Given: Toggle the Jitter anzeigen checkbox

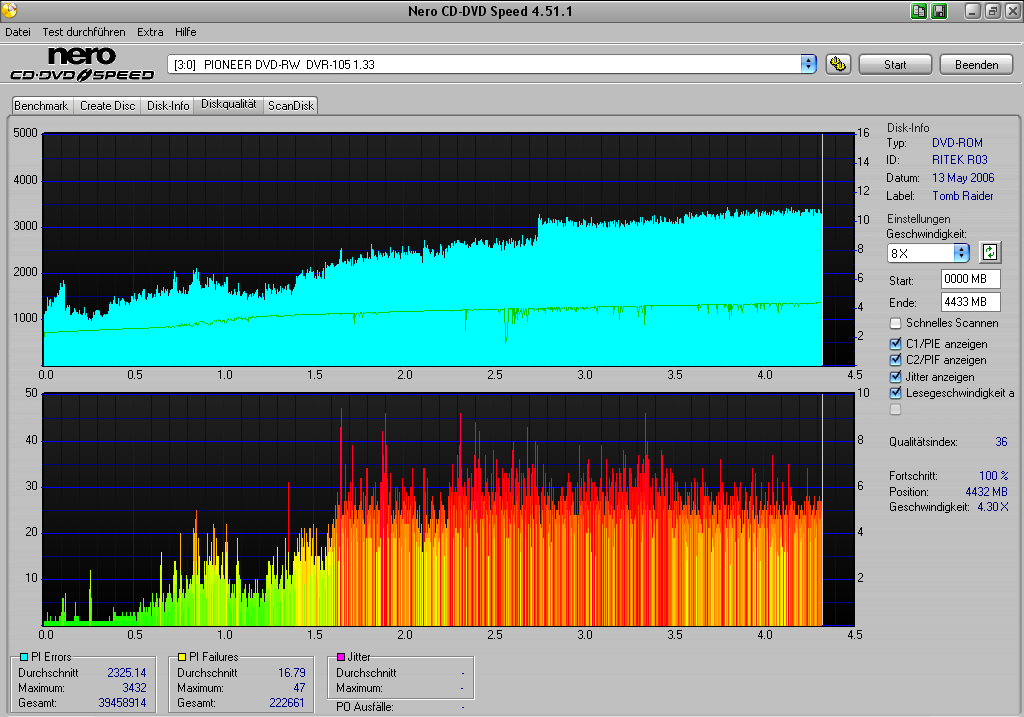Looking at the screenshot, I should [x=896, y=377].
